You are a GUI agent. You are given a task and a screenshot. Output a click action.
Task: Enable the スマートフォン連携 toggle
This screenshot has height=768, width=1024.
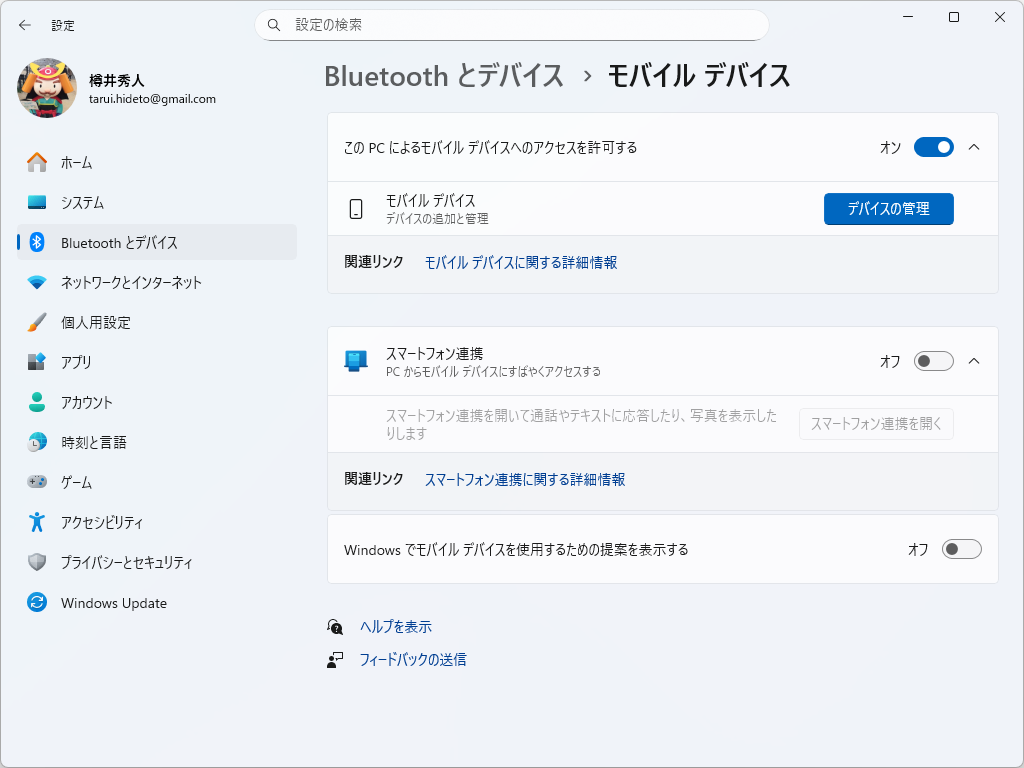click(933, 361)
